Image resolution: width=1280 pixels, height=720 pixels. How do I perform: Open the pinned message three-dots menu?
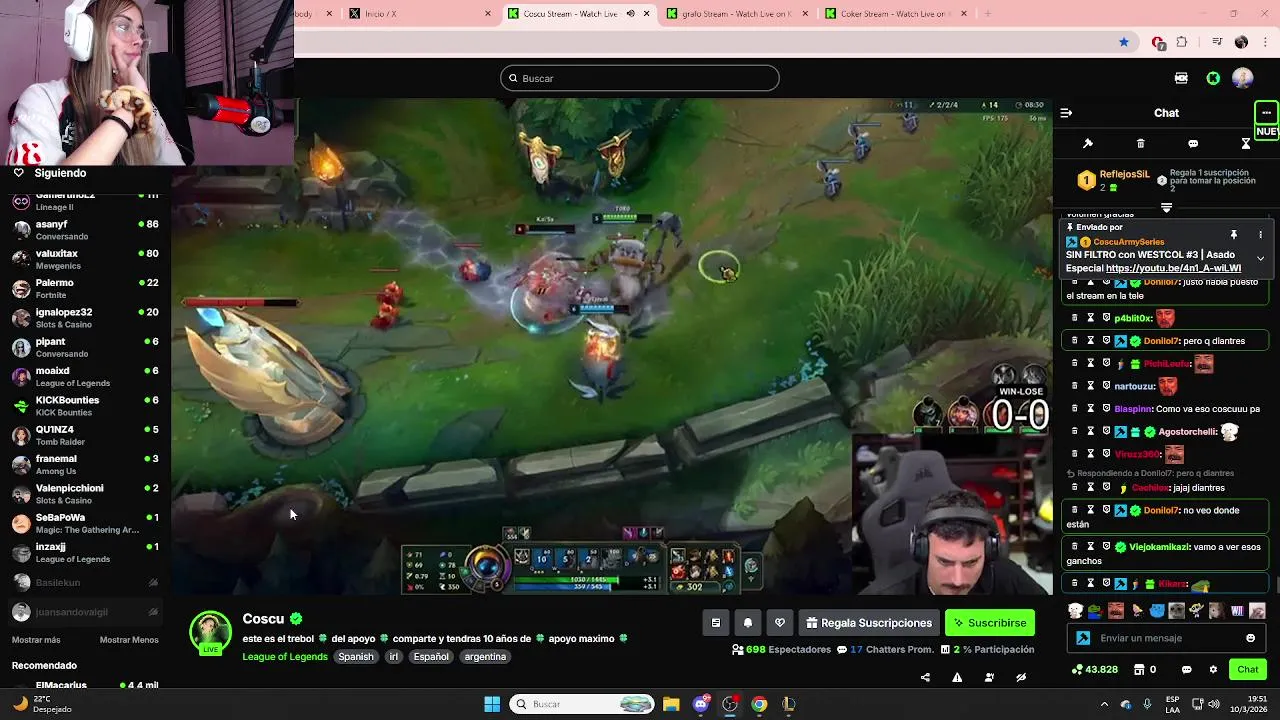1260,235
